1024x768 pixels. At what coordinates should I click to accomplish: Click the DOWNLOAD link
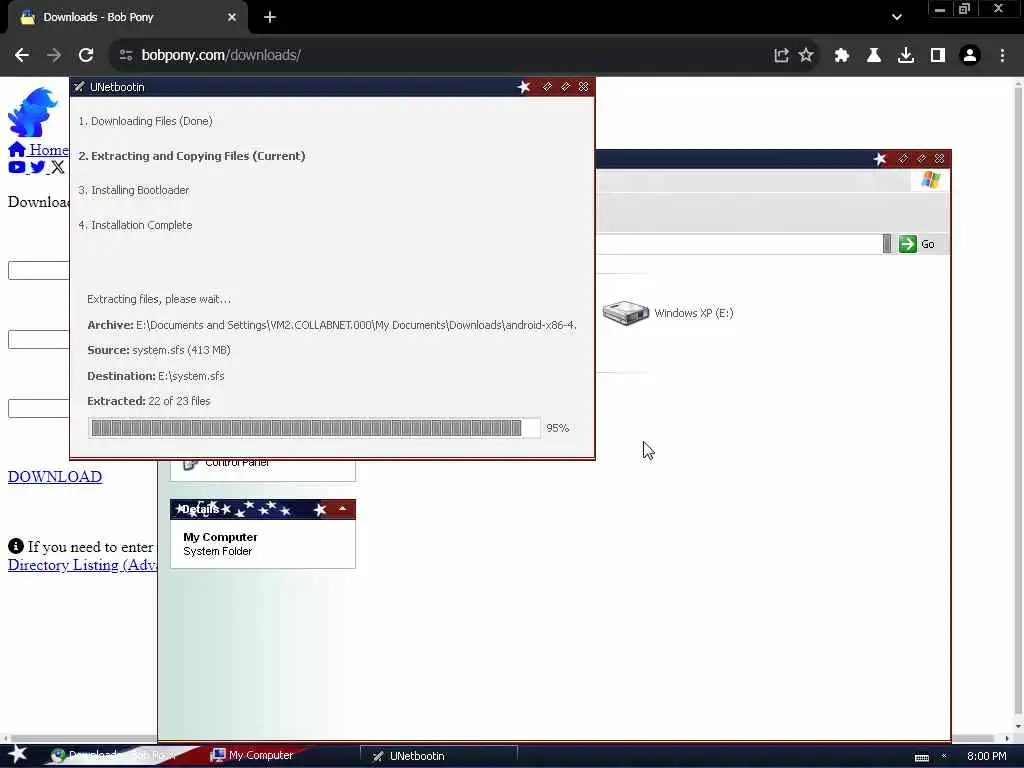(55, 477)
